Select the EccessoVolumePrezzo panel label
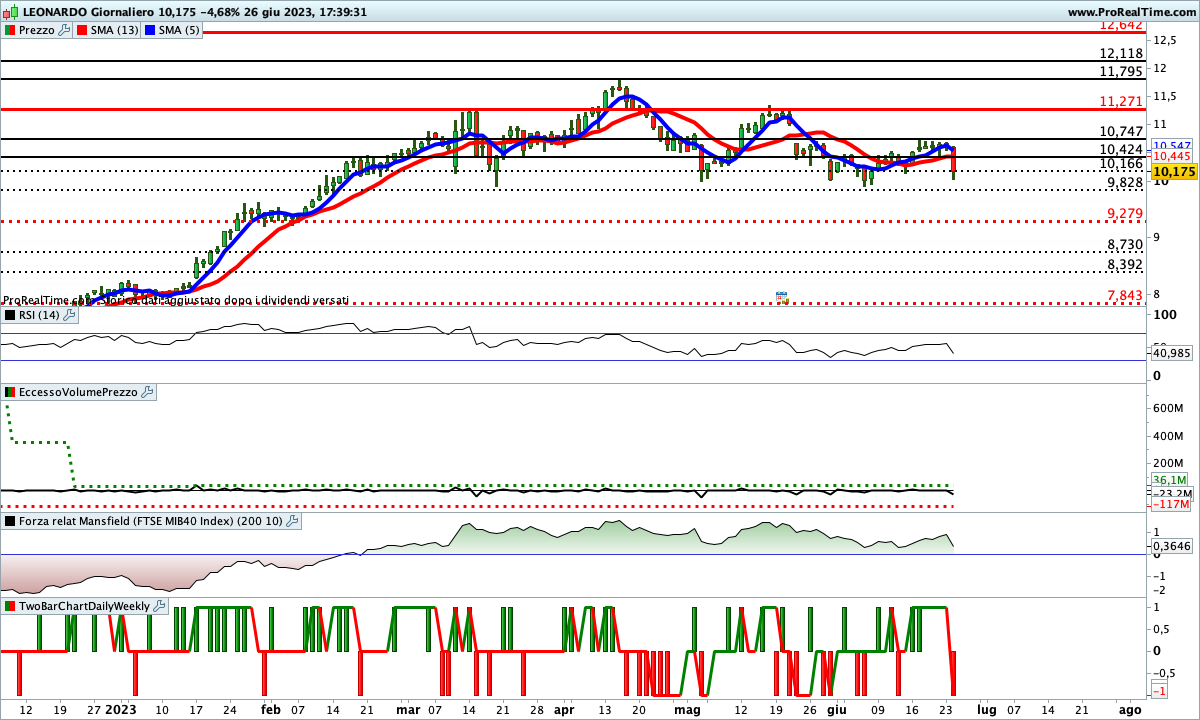 pyautogui.click(x=78, y=393)
